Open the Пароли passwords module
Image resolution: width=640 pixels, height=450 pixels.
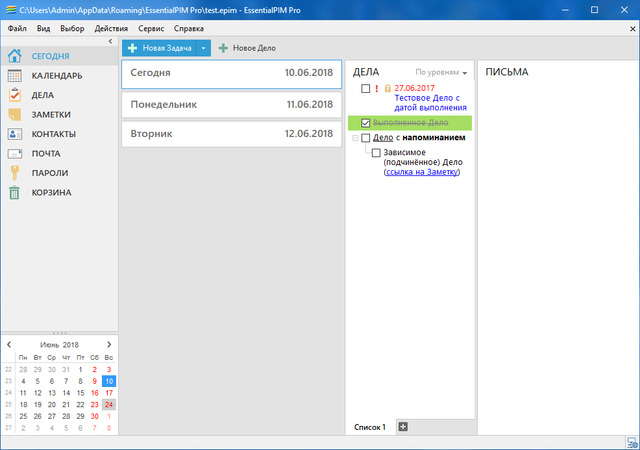tap(50, 173)
